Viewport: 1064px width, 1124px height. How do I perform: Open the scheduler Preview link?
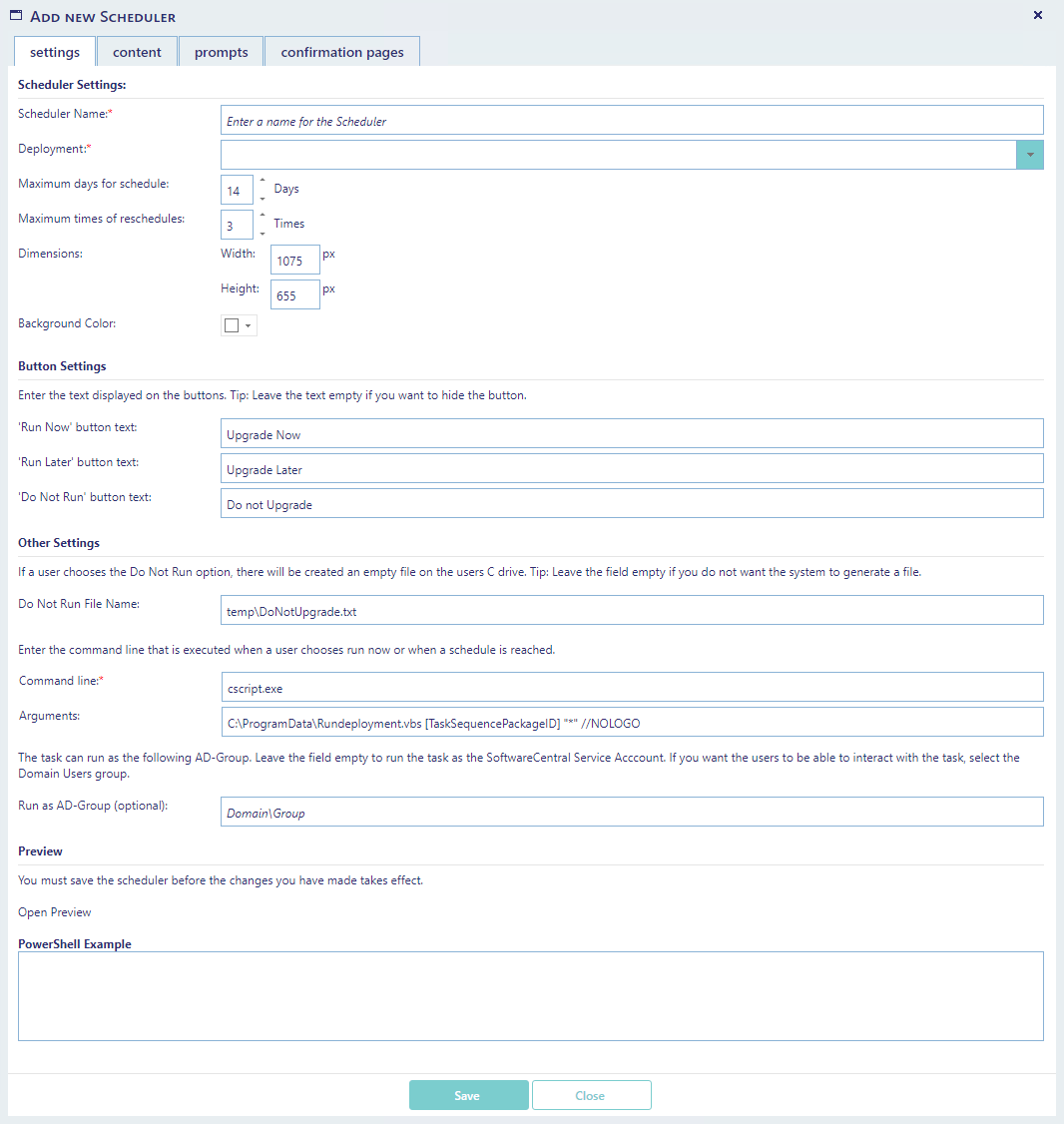click(x=55, y=912)
